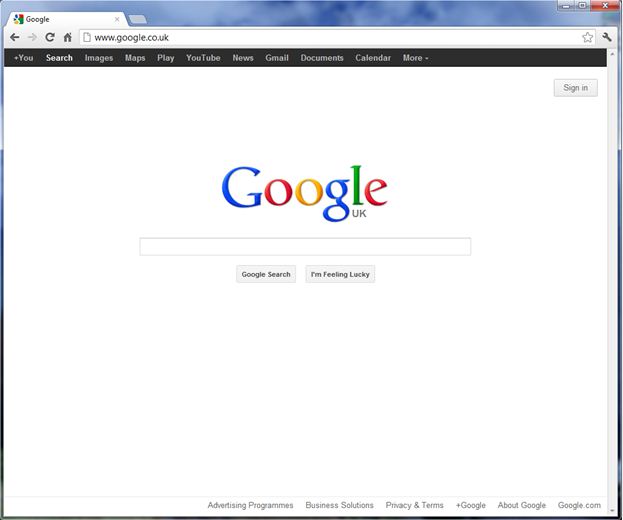Image resolution: width=623 pixels, height=520 pixels.
Task: Minimize the browser window
Action: (566, 6)
